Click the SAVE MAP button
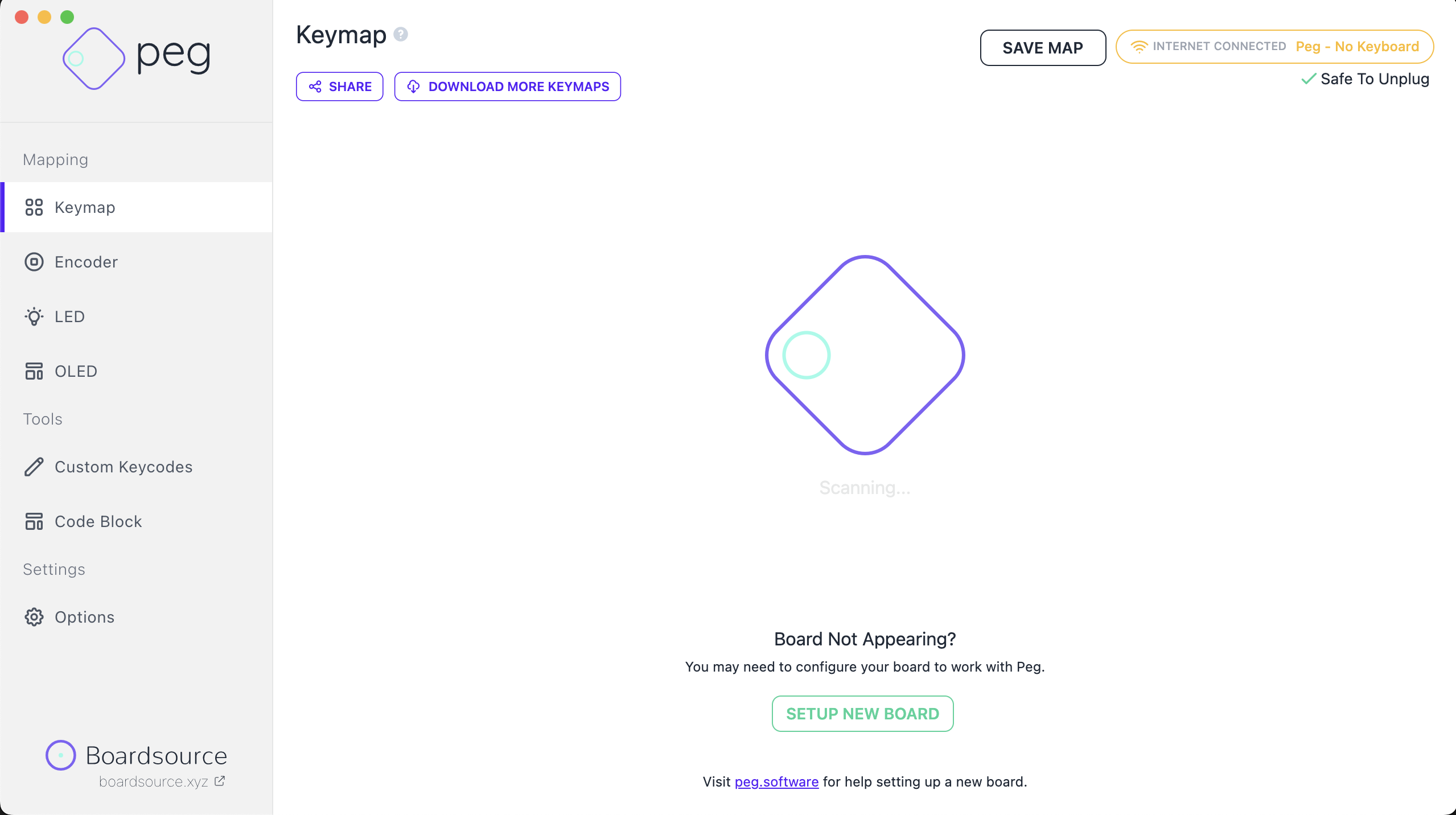Screen dimensions: 1456x815 [x=1043, y=48]
